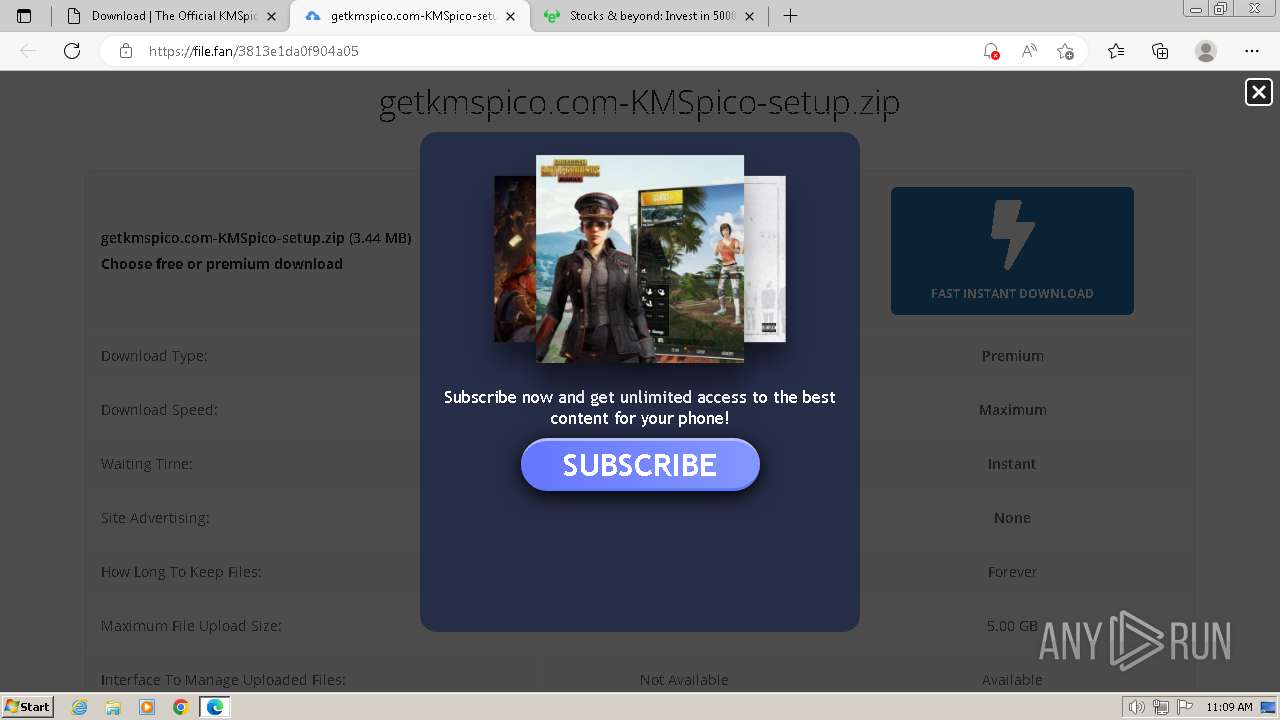Click the volume speaker tray icon
The height and width of the screenshot is (720, 1280).
(x=1137, y=707)
